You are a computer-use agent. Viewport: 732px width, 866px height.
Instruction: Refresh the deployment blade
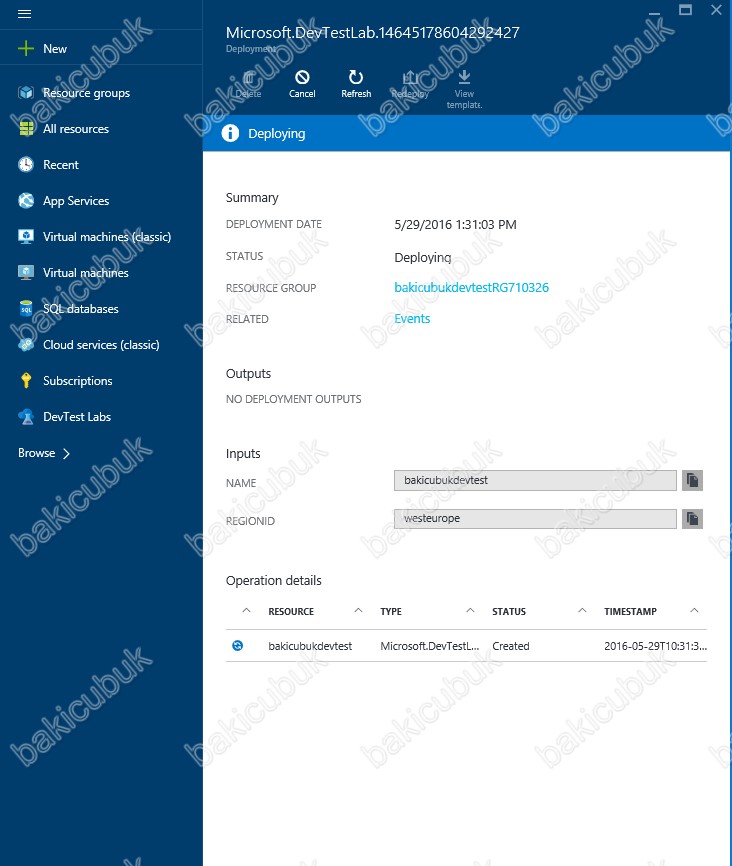click(x=356, y=85)
